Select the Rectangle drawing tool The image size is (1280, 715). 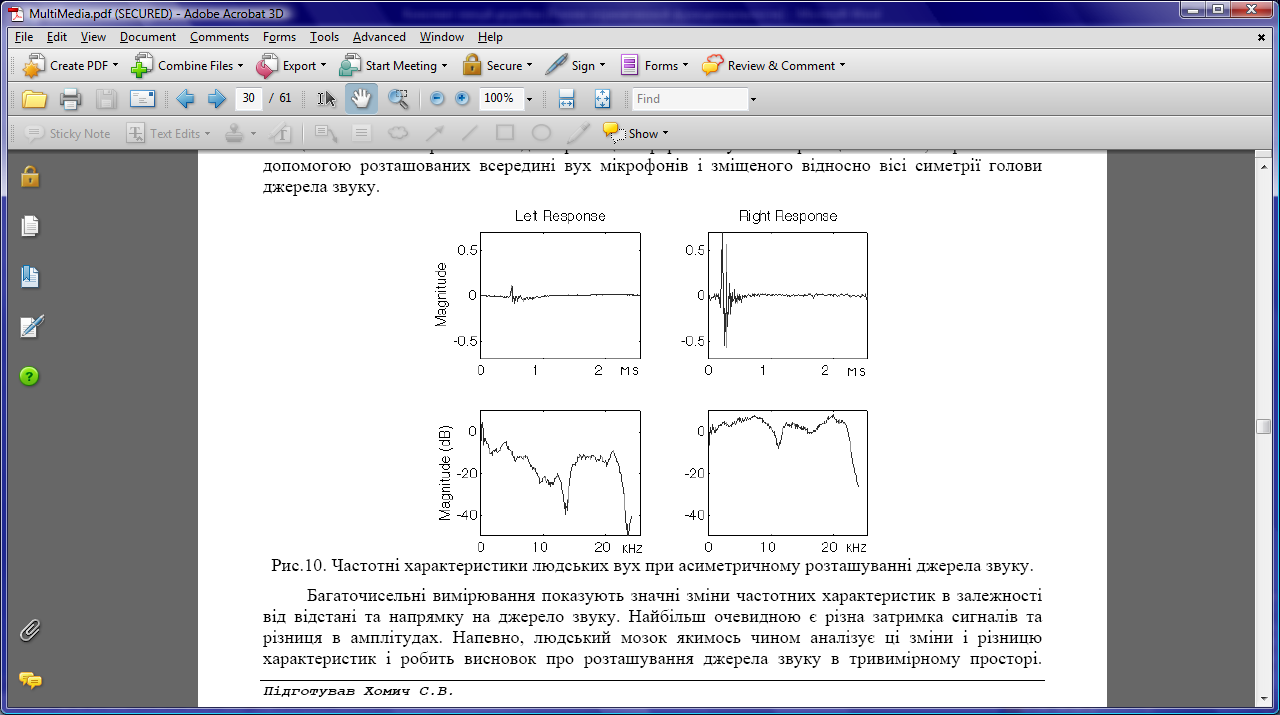point(506,133)
